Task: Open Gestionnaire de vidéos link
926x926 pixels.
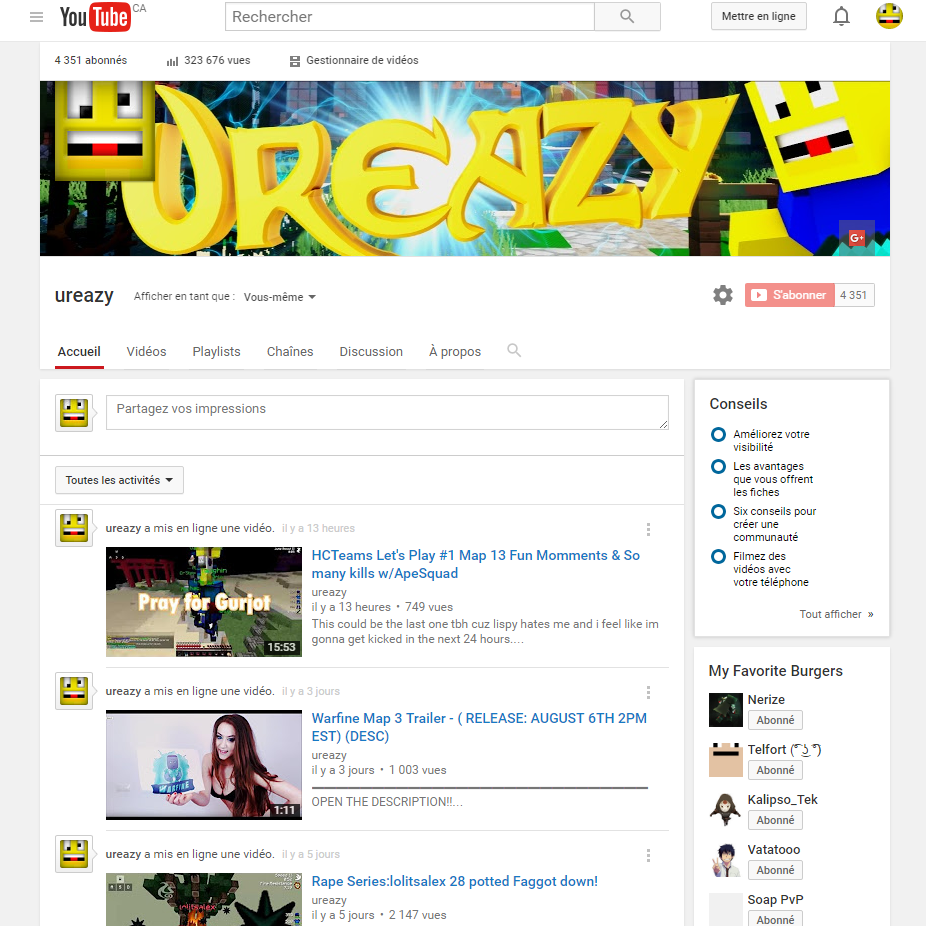Action: (362, 60)
